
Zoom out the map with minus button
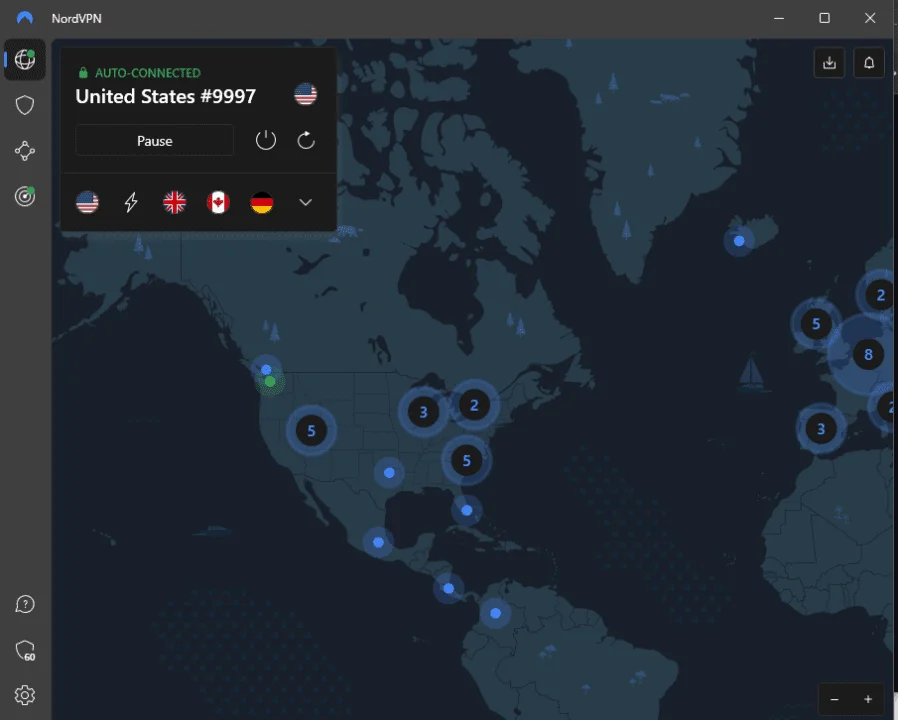[834, 699]
